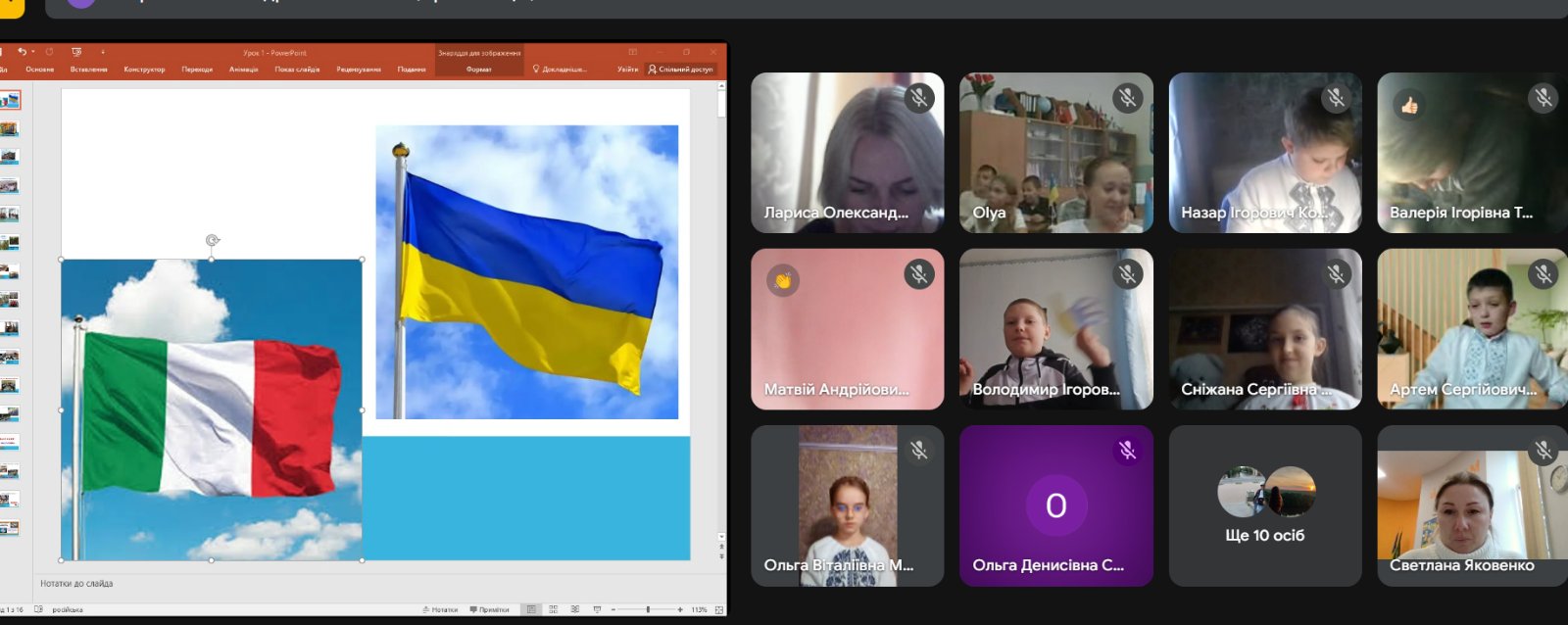This screenshot has height=625, width=1568.
Task: Click the Tell me lightbulb search box
Action: 560,70
